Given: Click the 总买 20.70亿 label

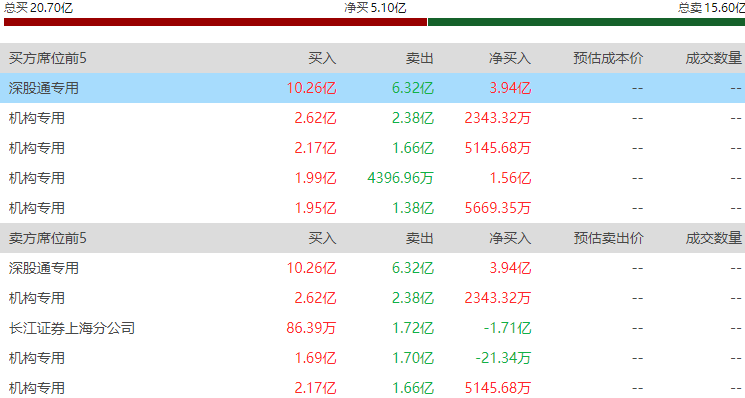Looking at the screenshot, I should click(x=38, y=7).
